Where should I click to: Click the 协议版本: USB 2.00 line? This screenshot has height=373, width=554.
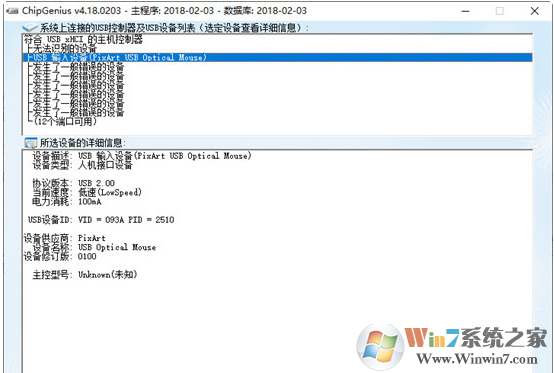click(73, 183)
